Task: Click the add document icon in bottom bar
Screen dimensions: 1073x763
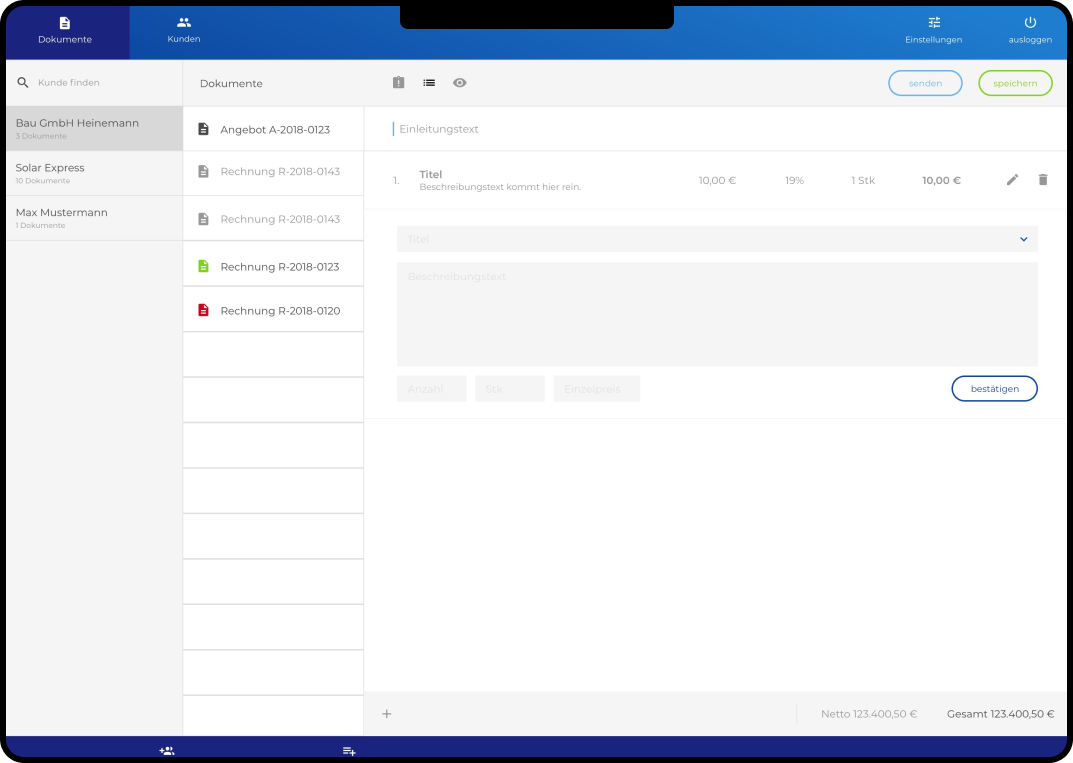Action: pos(349,751)
